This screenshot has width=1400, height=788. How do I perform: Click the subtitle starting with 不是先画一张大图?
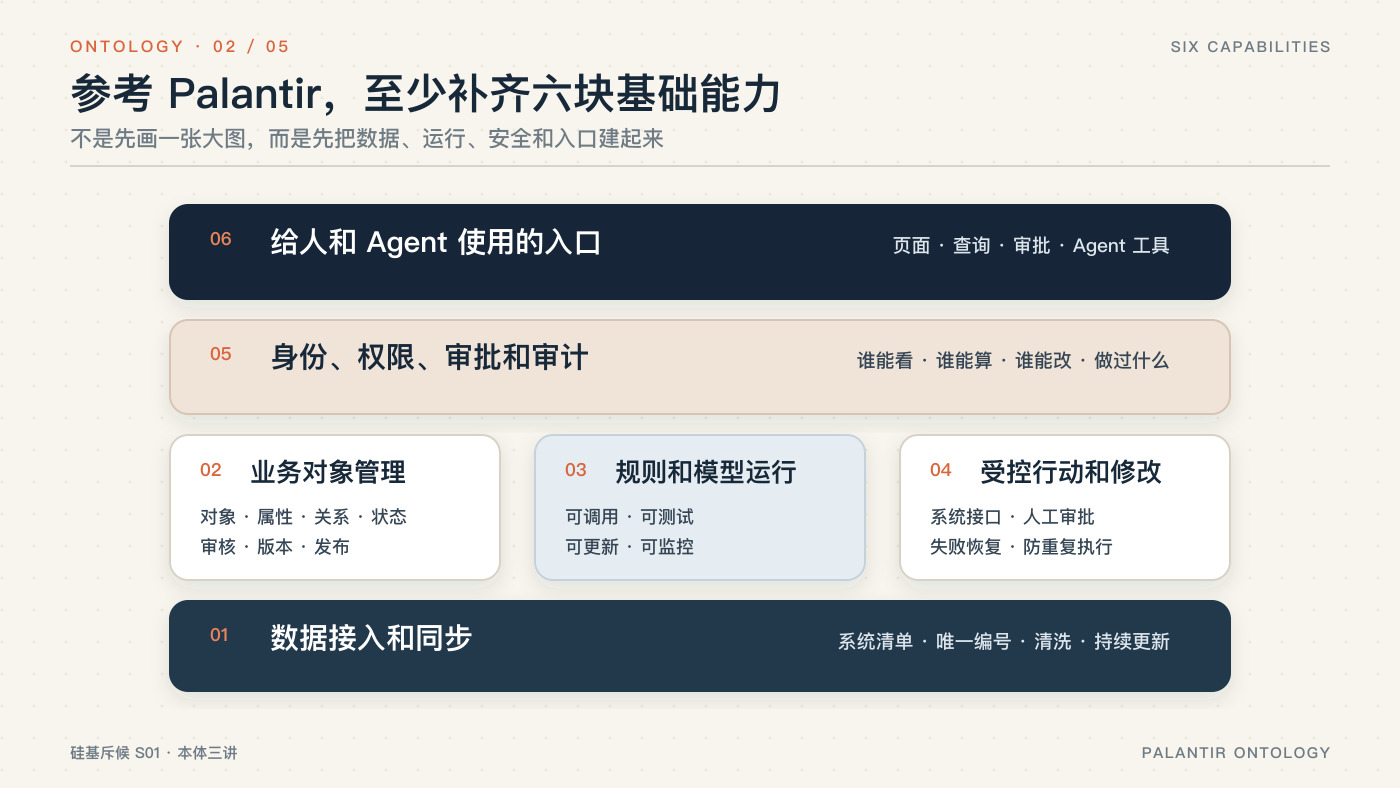tap(367, 139)
